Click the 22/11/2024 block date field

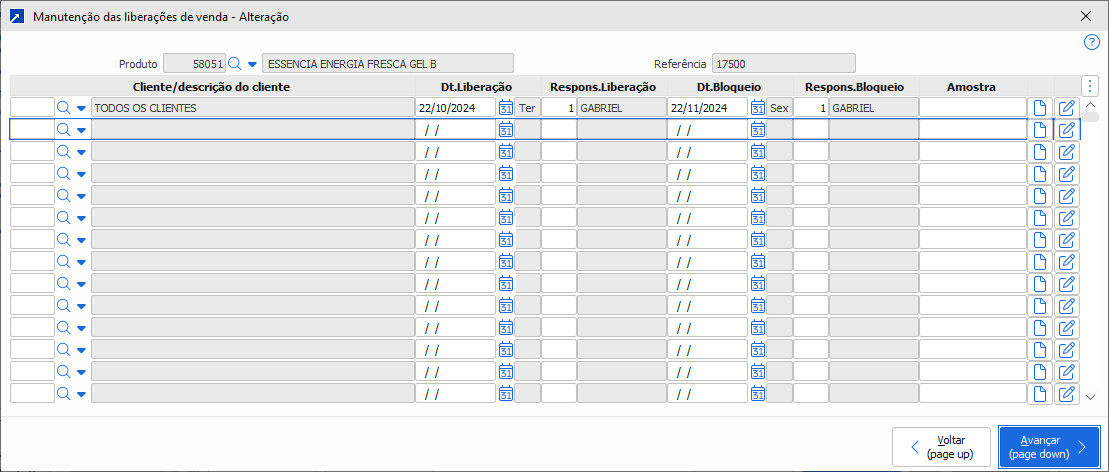click(x=707, y=108)
